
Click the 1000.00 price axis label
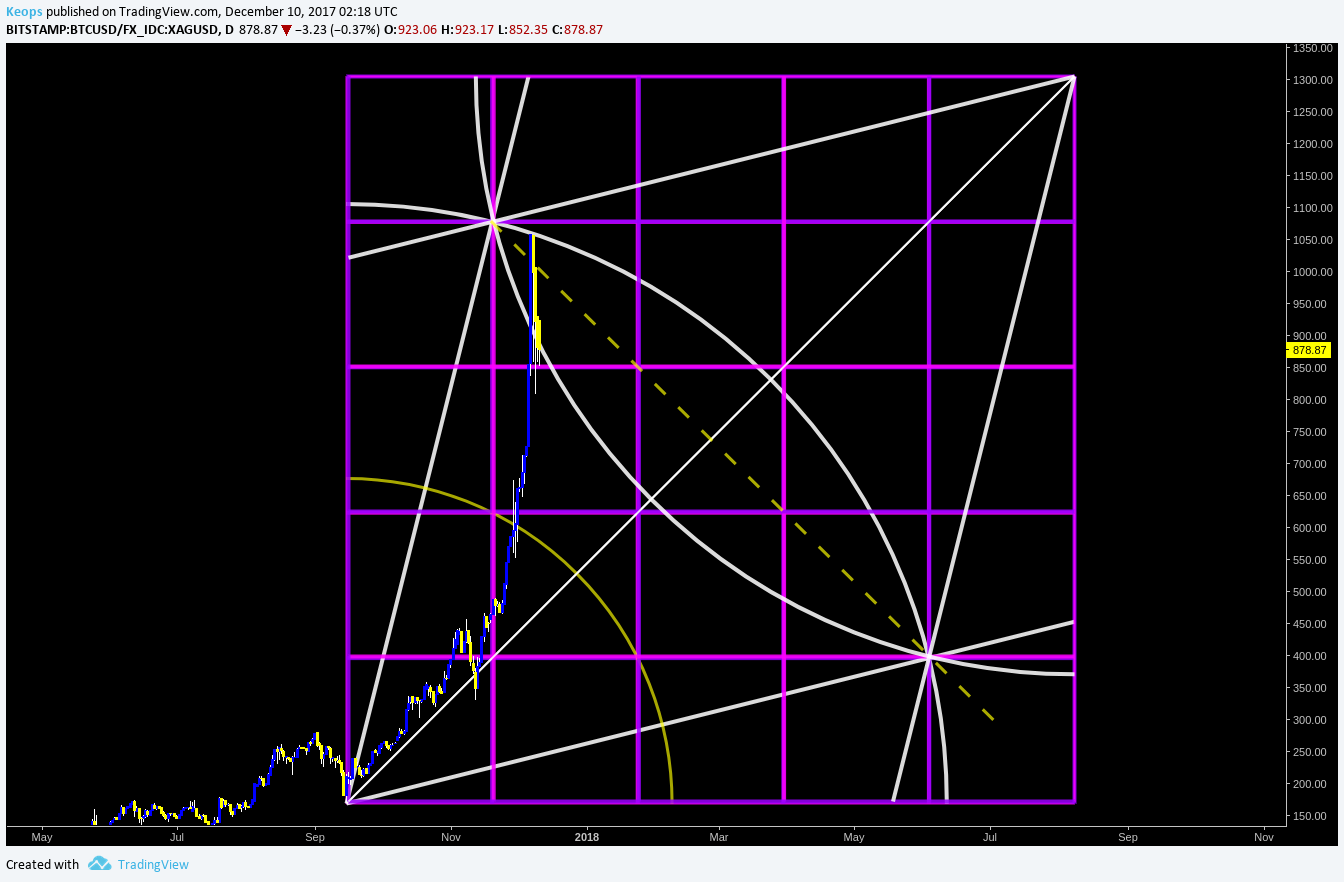pos(1312,272)
